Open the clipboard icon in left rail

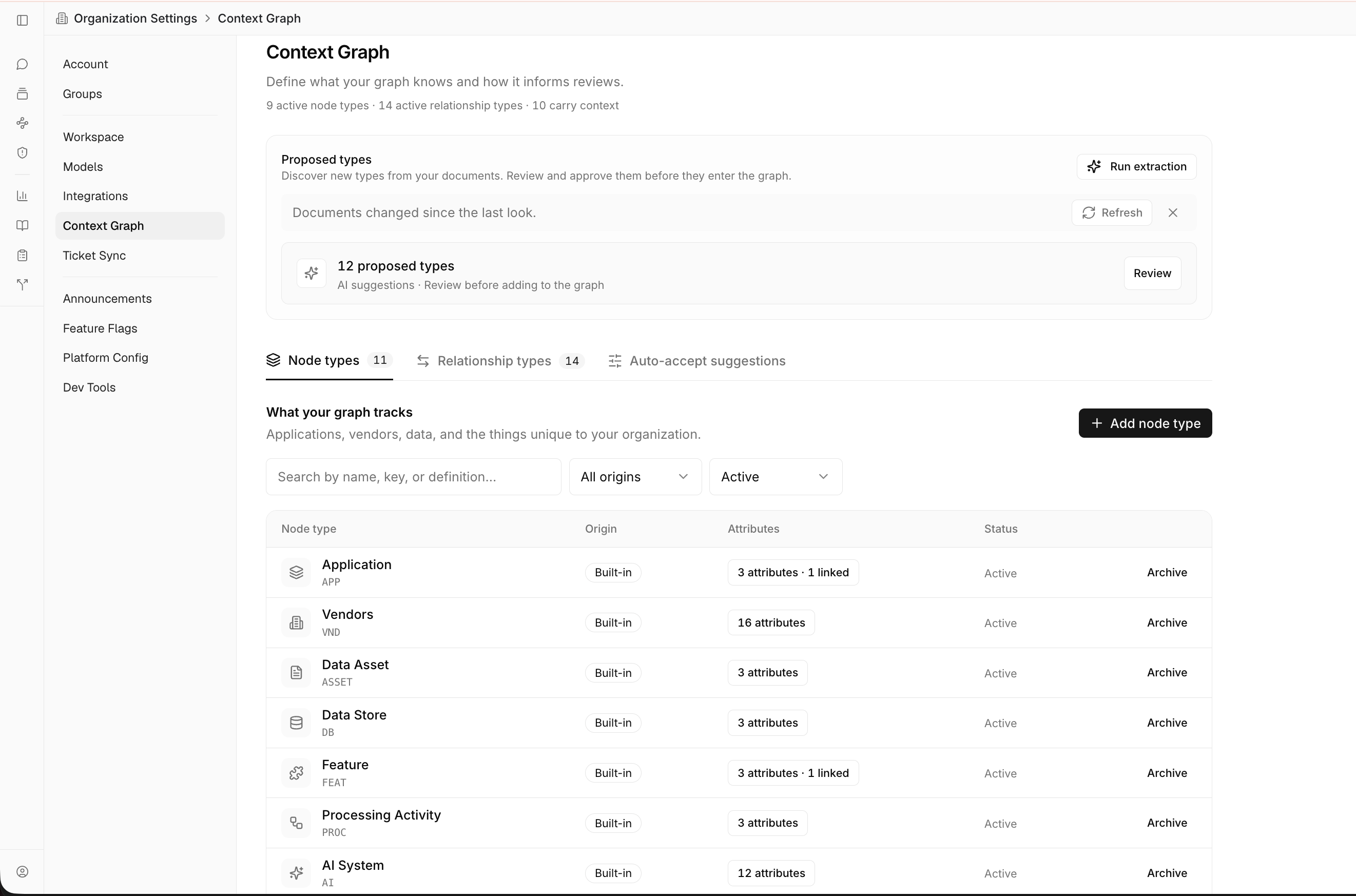[22, 256]
